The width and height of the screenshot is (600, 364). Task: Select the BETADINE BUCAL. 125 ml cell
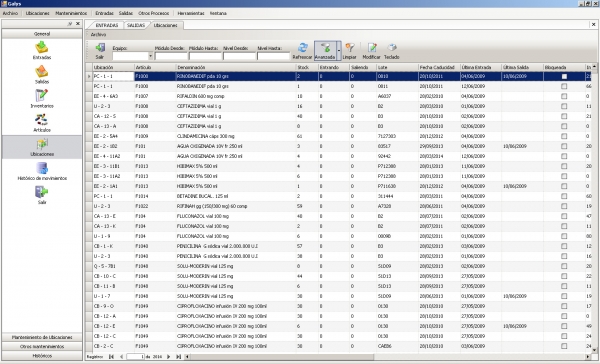point(236,196)
